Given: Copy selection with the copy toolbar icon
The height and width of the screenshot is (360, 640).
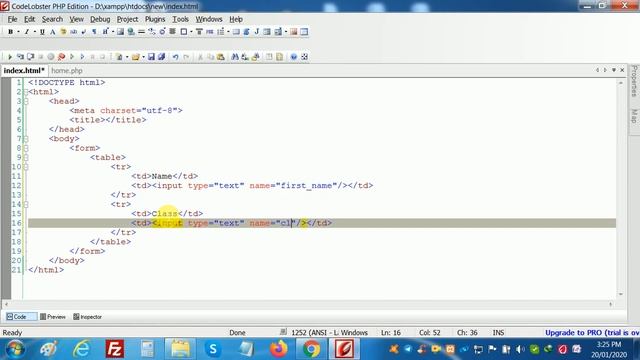Looking at the screenshot, I should (x=211, y=57).
